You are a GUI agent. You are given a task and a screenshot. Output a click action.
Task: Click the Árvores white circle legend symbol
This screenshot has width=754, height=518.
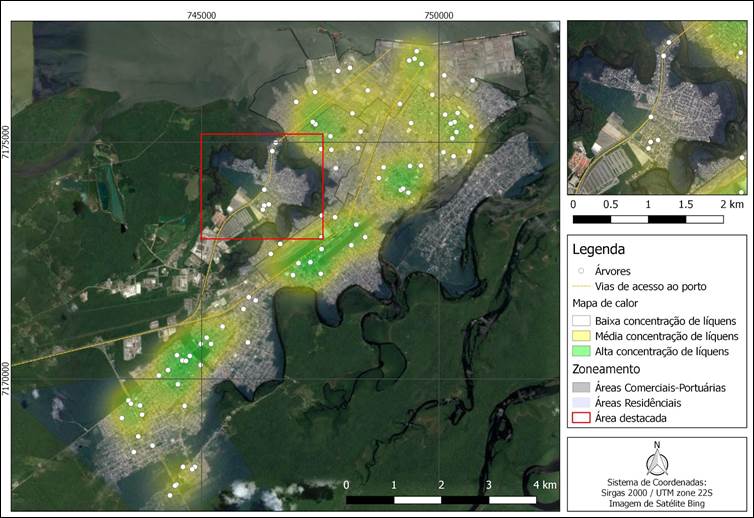pyautogui.click(x=580, y=271)
